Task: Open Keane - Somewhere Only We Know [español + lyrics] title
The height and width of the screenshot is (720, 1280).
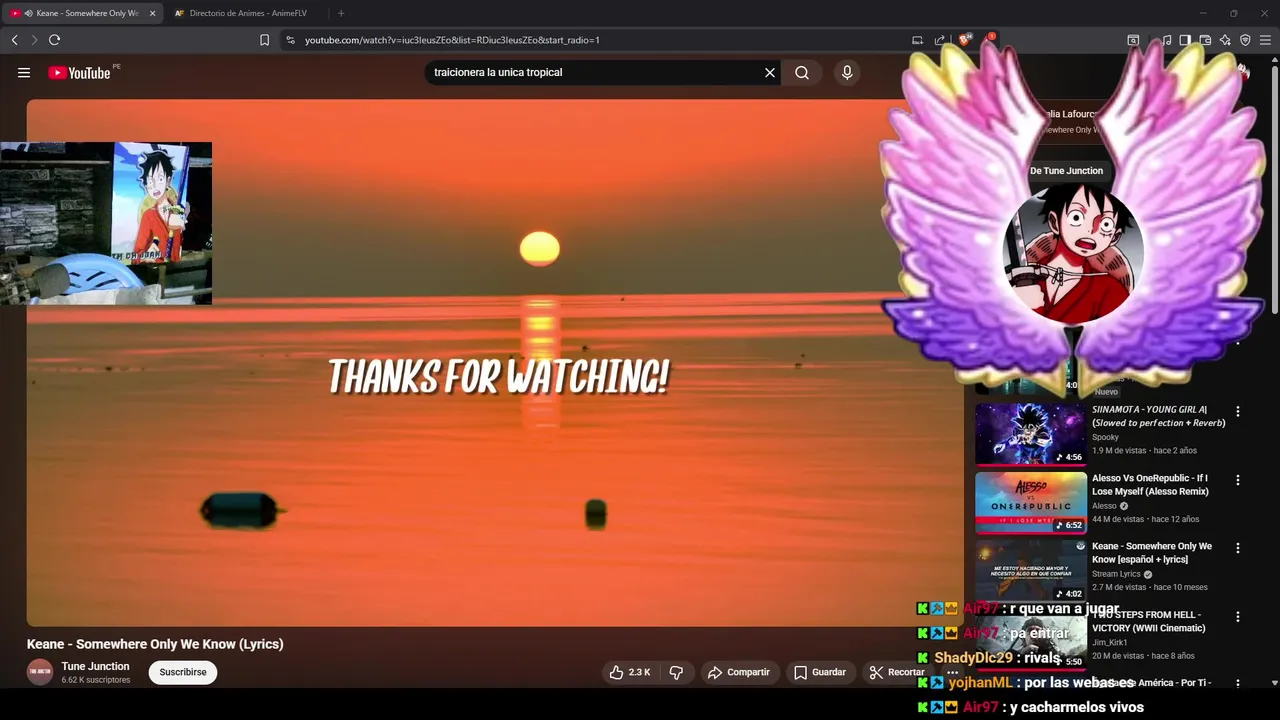Action: point(1152,553)
